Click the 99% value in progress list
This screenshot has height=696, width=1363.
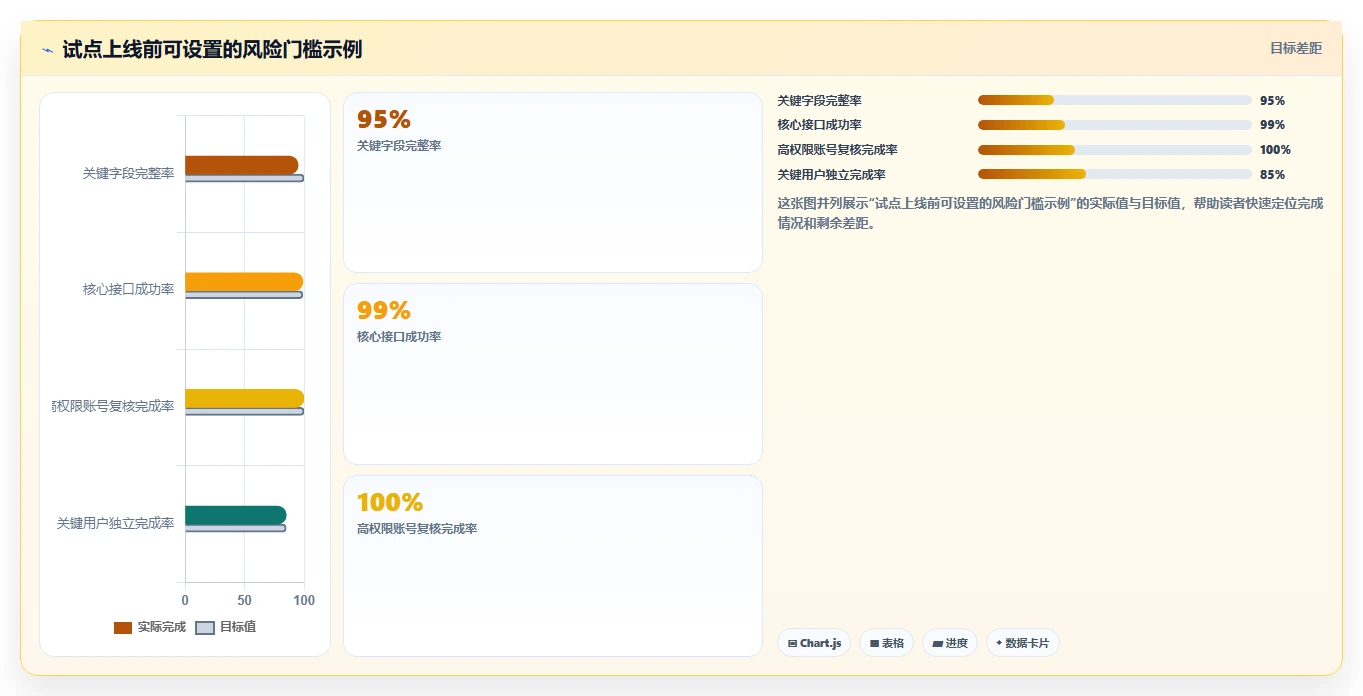point(1272,125)
